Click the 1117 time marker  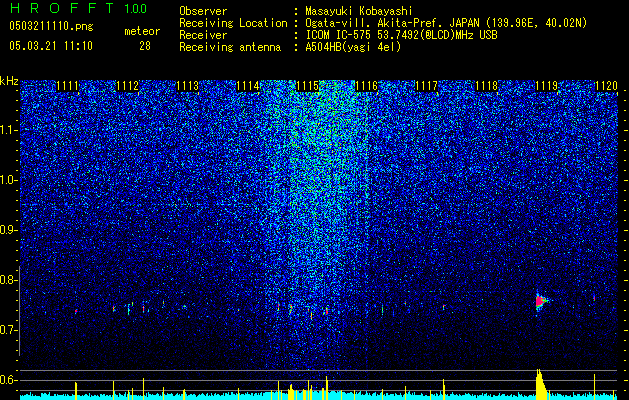426,86
